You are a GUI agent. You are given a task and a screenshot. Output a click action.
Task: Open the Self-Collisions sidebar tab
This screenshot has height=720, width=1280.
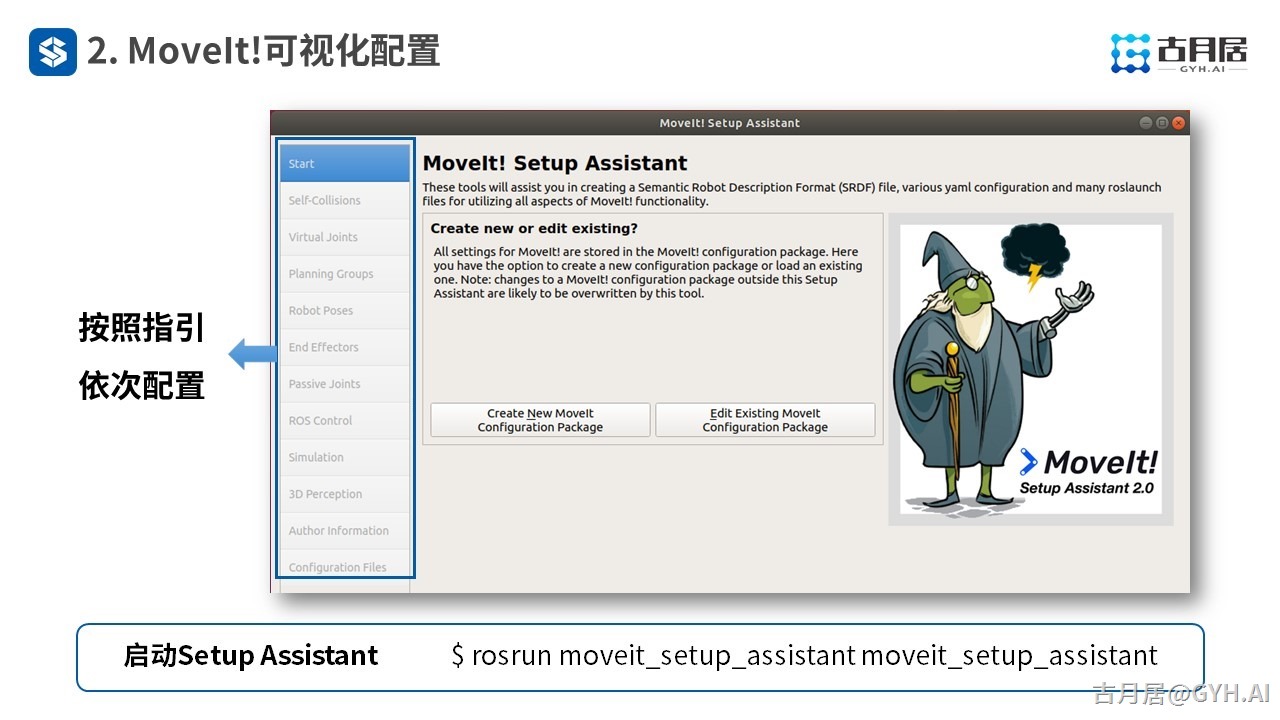(345, 200)
